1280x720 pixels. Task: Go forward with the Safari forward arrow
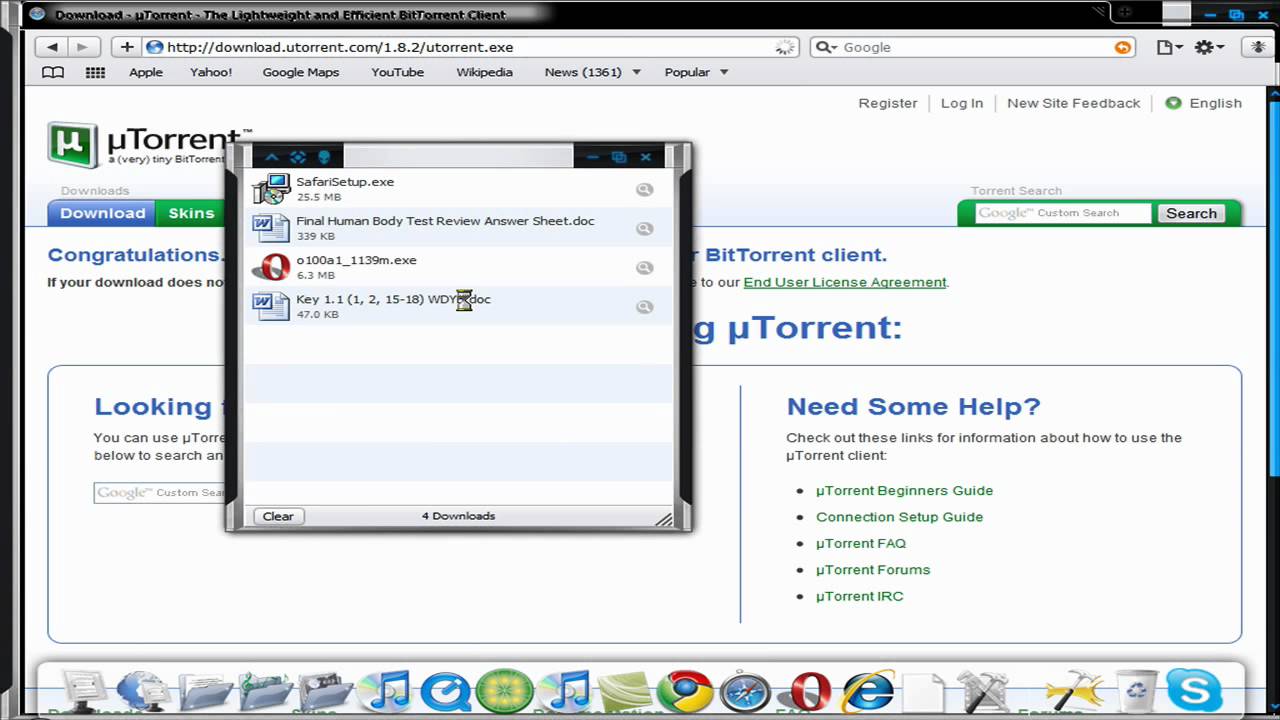point(83,47)
